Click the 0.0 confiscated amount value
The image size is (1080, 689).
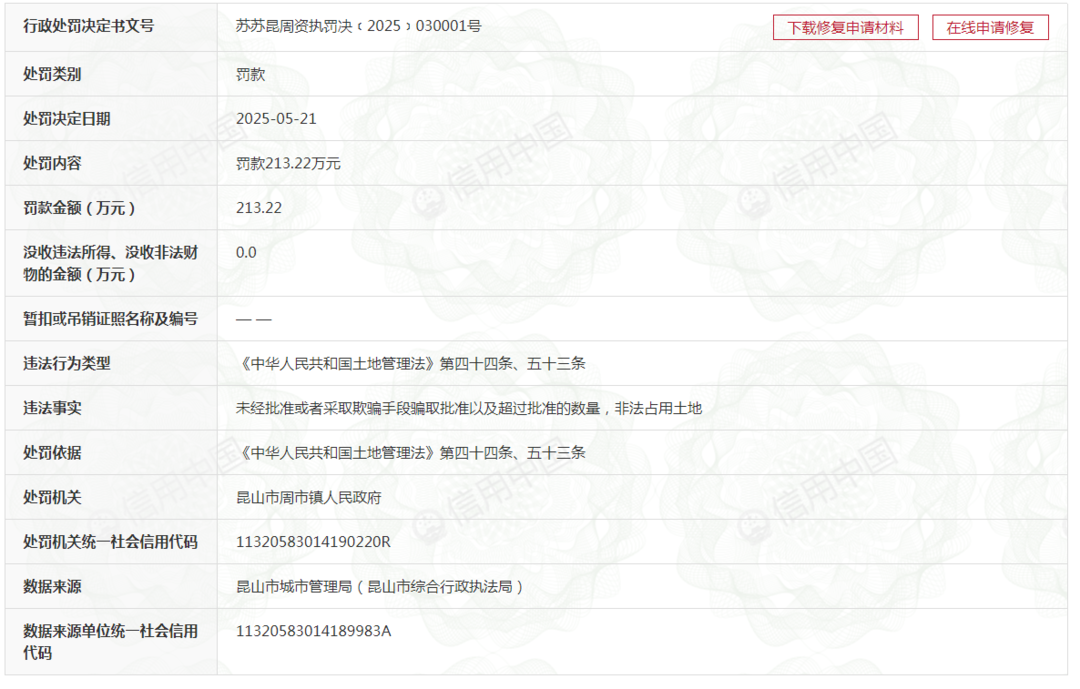(246, 253)
